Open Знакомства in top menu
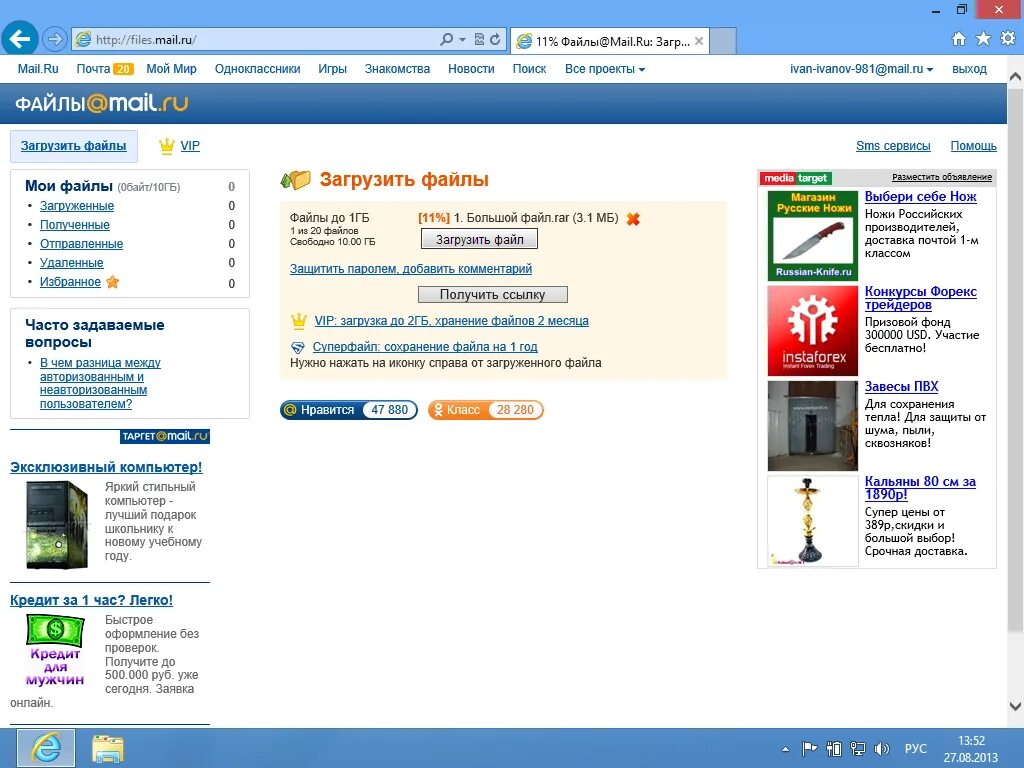Screen dimensions: 1024x768 pos(397,69)
